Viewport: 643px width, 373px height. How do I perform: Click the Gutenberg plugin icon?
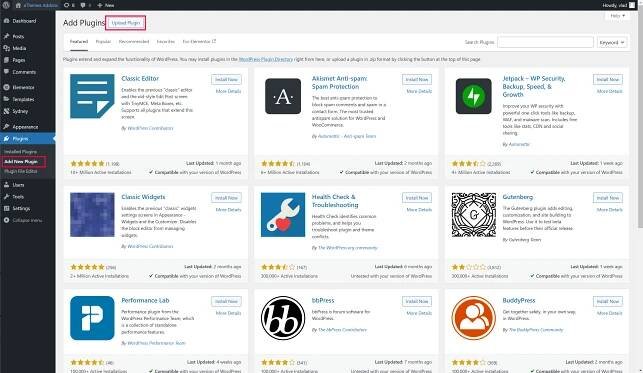coord(474,215)
